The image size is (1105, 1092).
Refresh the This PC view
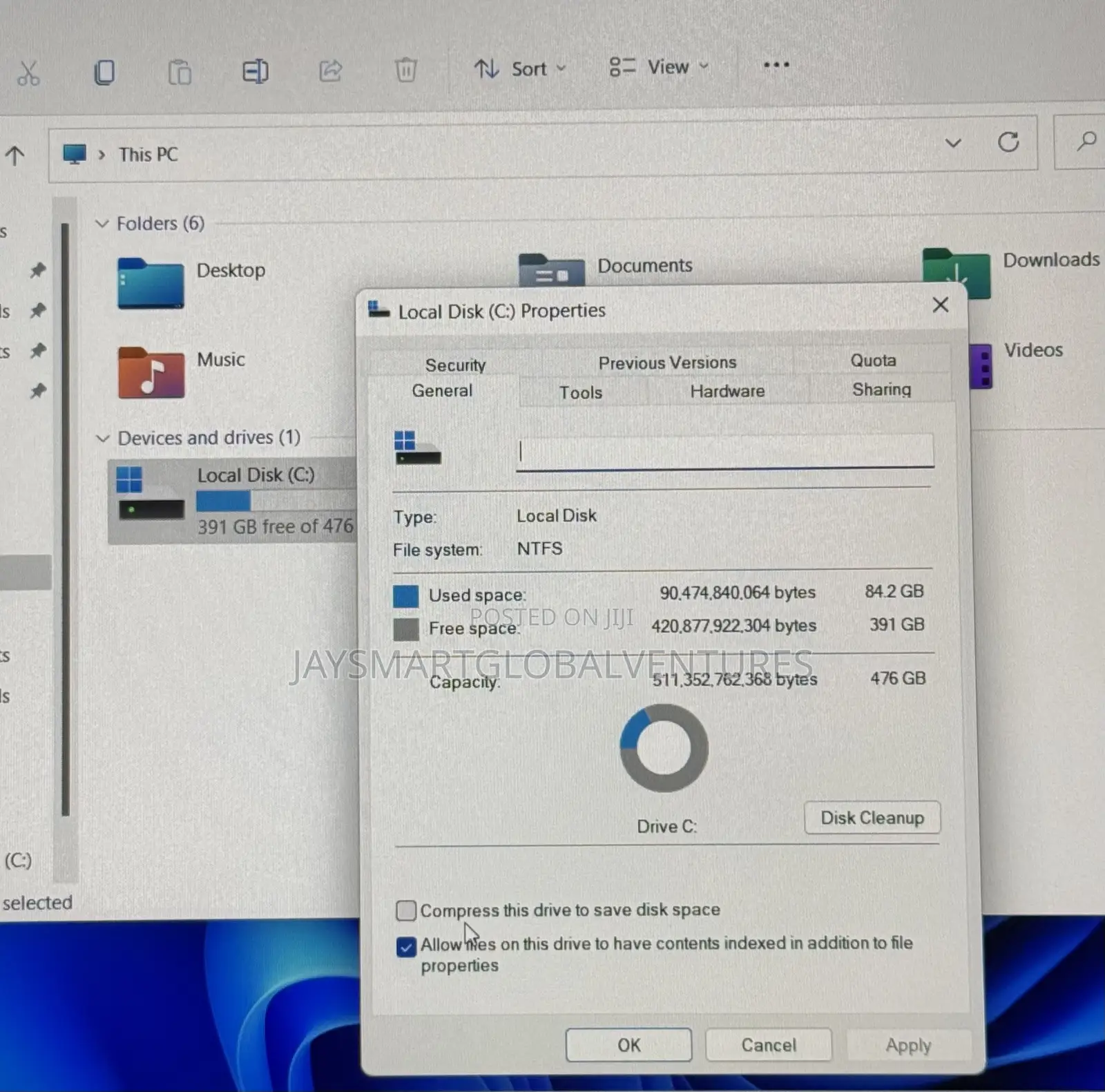1008,142
